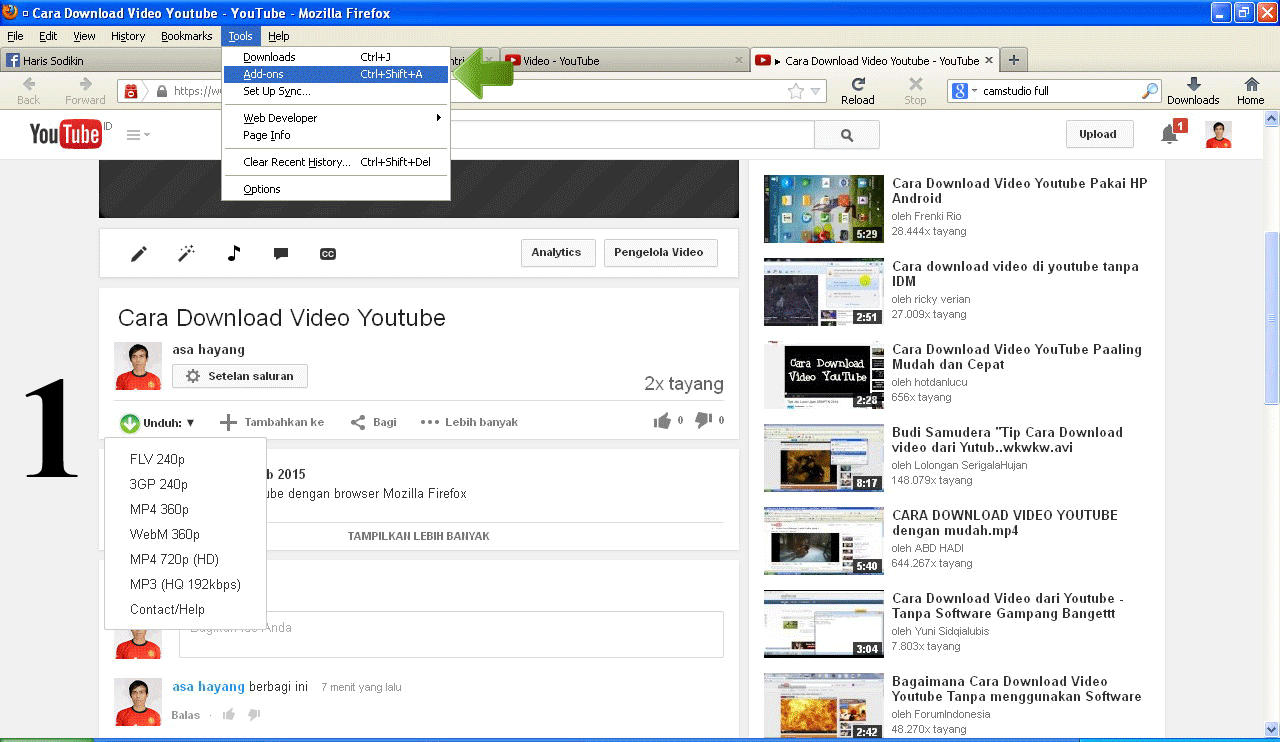Image resolution: width=1280 pixels, height=742 pixels.
Task: Click the magic wand enhancements icon
Action: [x=186, y=254]
